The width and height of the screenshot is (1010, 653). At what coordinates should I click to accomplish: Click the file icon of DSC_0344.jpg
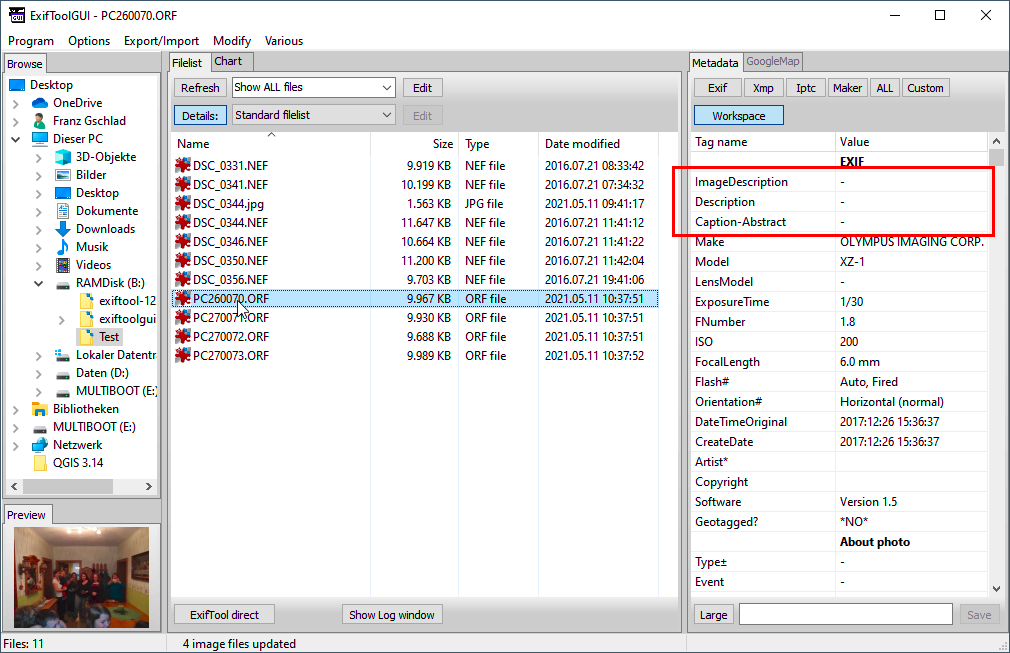click(183, 203)
